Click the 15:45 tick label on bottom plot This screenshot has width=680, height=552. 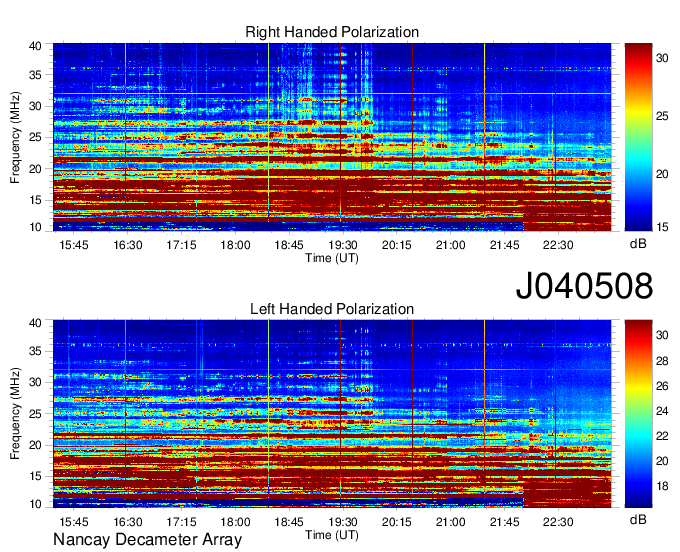(74, 522)
